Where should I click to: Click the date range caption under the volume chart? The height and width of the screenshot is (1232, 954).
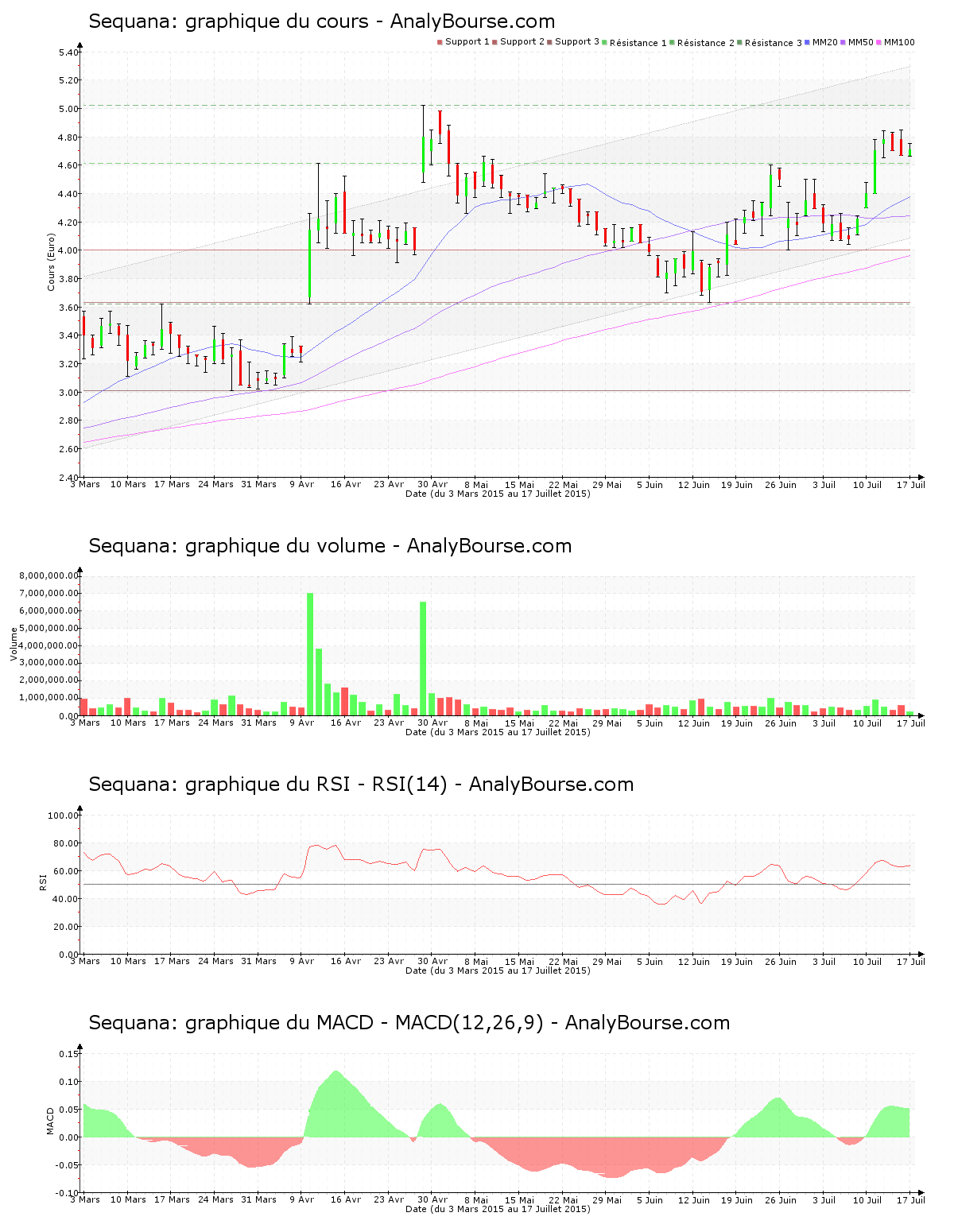click(x=498, y=732)
